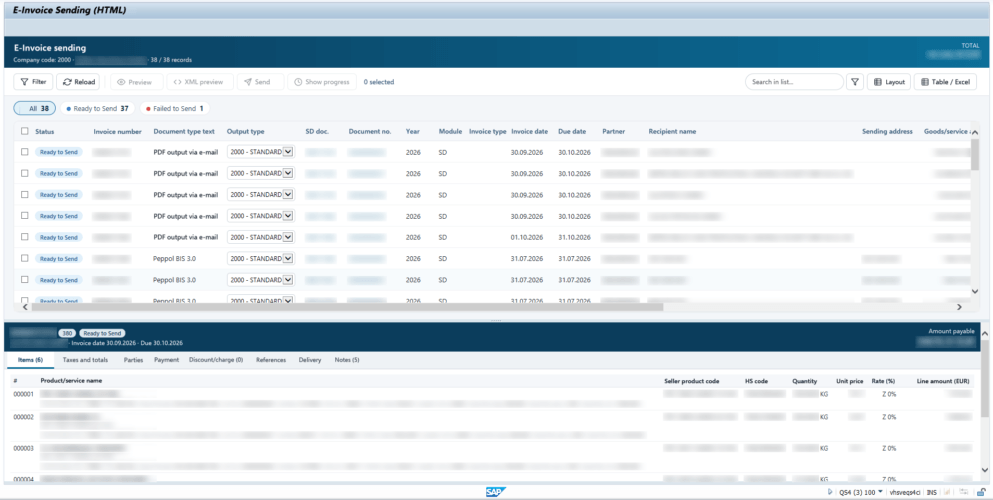The width and height of the screenshot is (993, 500).
Task: Filter by Ready to Send 37
Action: pos(98,108)
